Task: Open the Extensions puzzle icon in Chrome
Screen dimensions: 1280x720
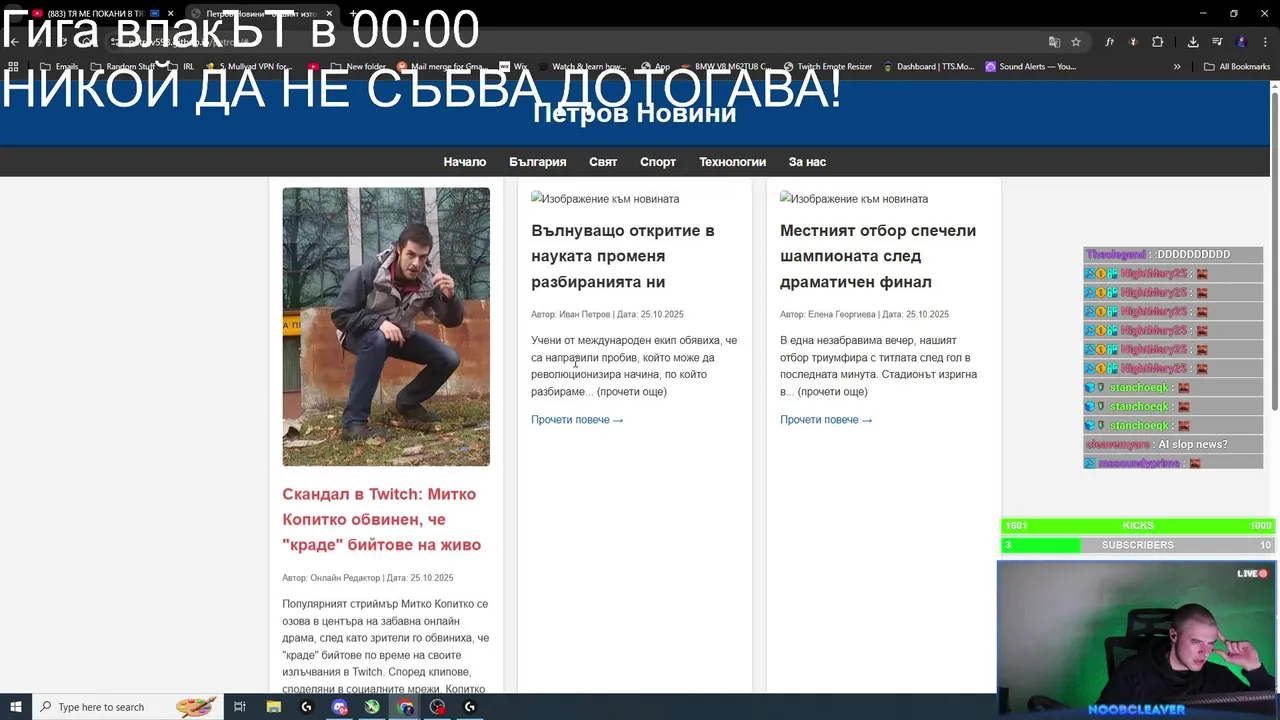Action: tap(1157, 42)
